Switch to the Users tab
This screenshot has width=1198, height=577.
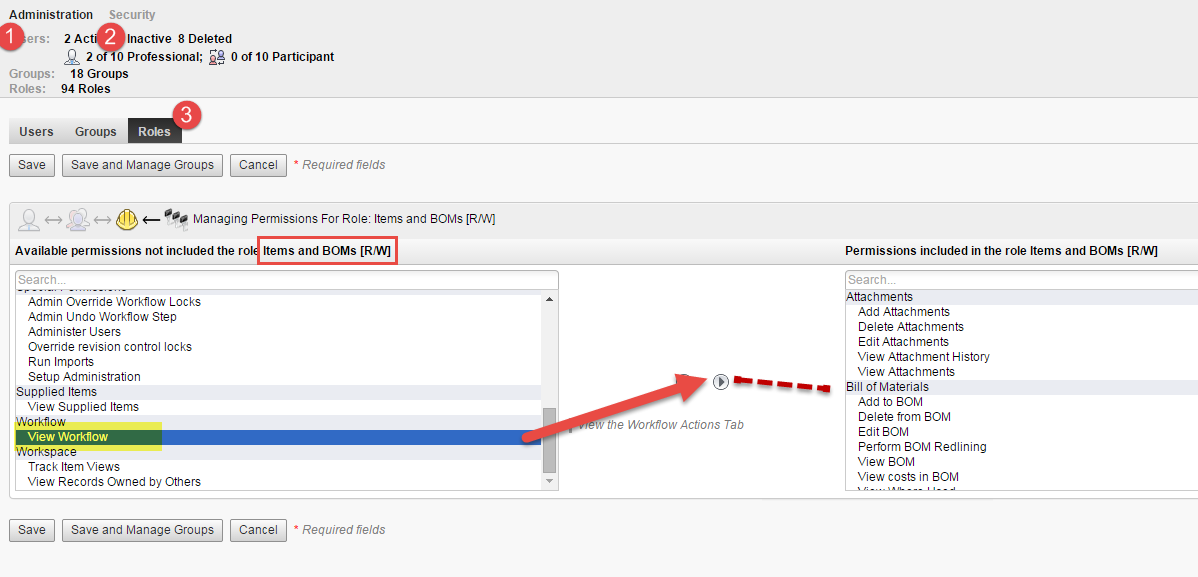[36, 131]
